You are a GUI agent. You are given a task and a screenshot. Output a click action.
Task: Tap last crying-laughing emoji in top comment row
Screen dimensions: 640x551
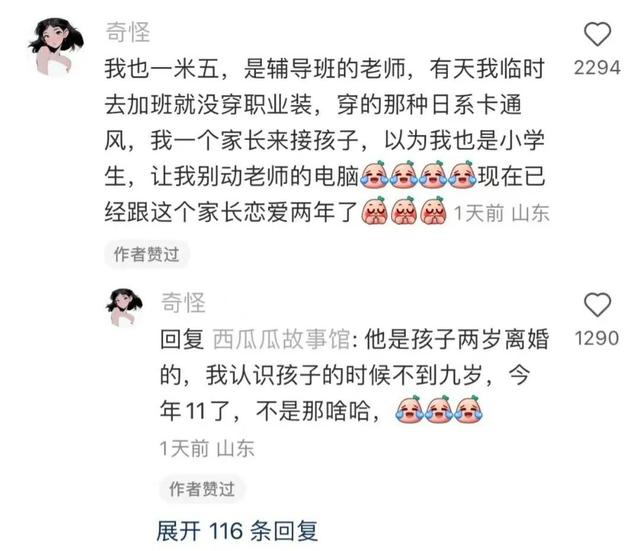point(462,176)
